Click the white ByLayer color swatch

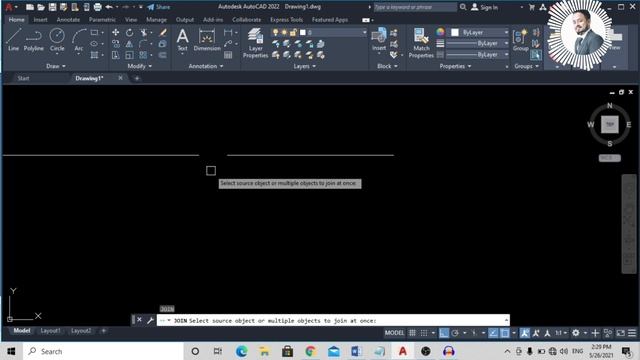pyautogui.click(x=455, y=32)
